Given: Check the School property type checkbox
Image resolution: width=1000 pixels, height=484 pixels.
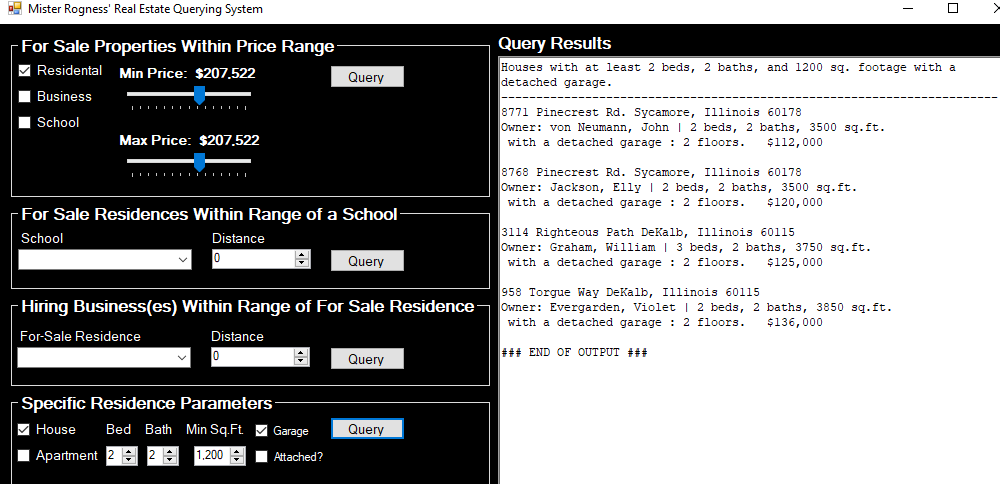Looking at the screenshot, I should [x=25, y=123].
